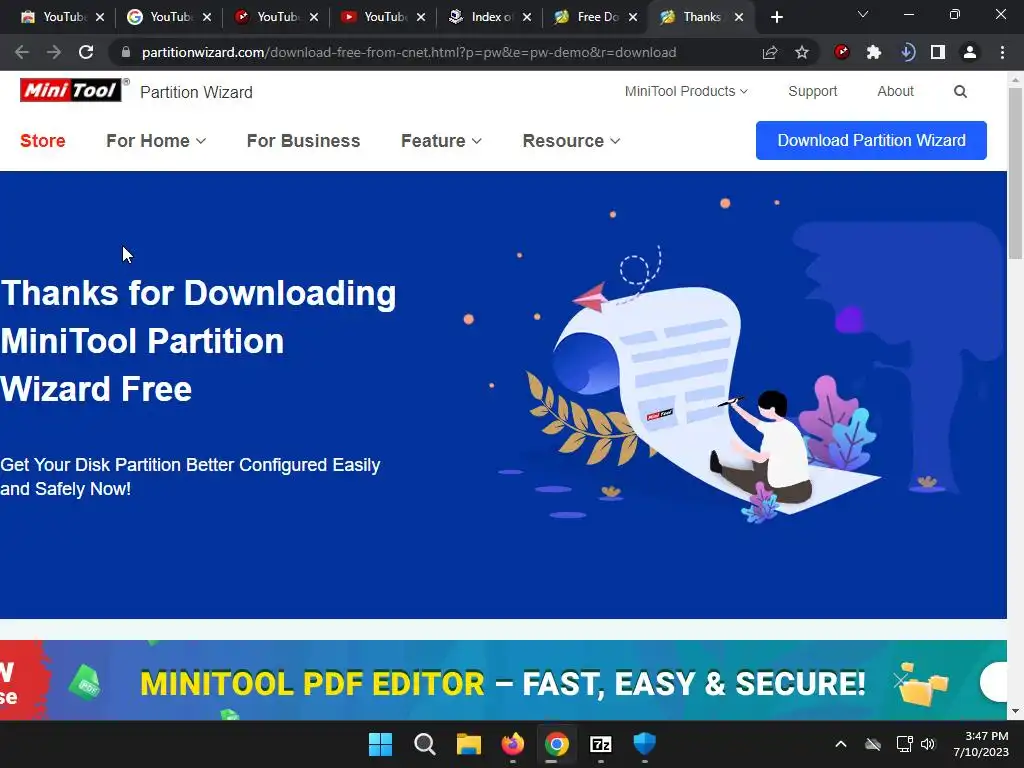Click the page vertical scrollbar thumb
Image resolution: width=1024 pixels, height=768 pixels.
[x=1015, y=173]
